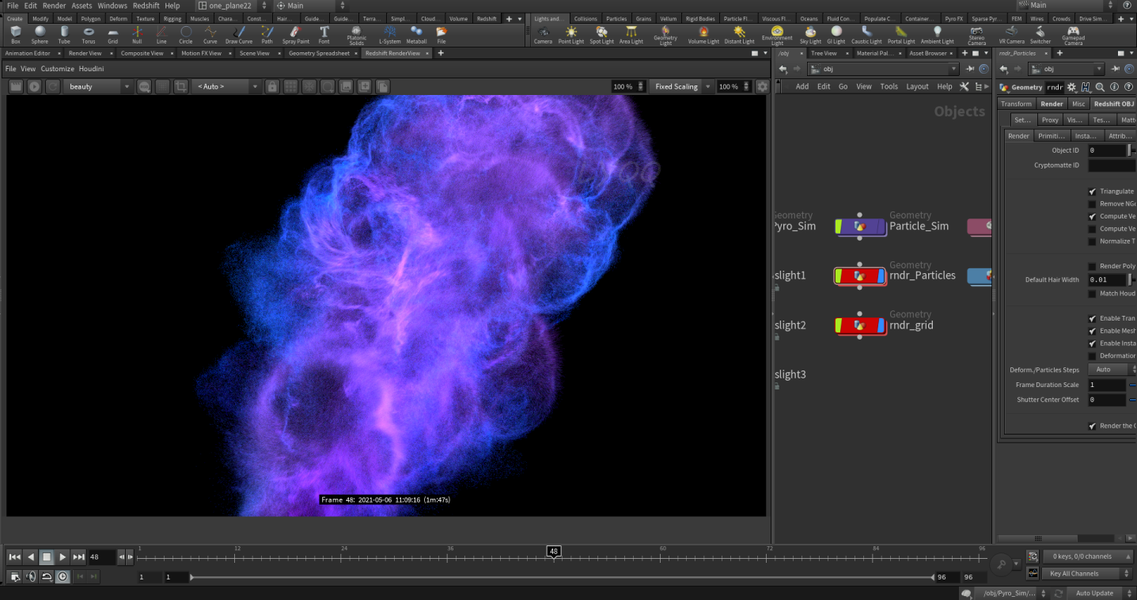Create a Sky Light from the shelf
The height and width of the screenshot is (600, 1137).
pyautogui.click(x=810, y=35)
